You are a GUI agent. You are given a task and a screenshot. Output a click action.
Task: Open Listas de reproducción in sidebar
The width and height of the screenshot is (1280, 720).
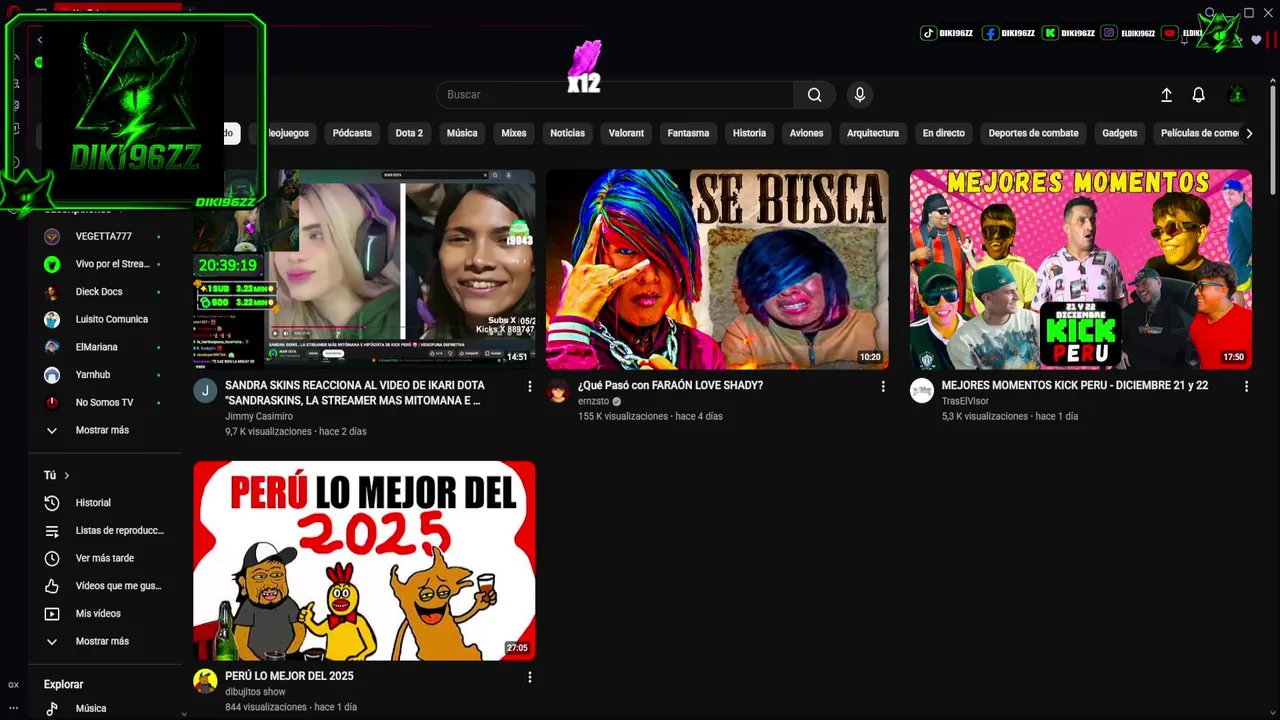(105, 531)
